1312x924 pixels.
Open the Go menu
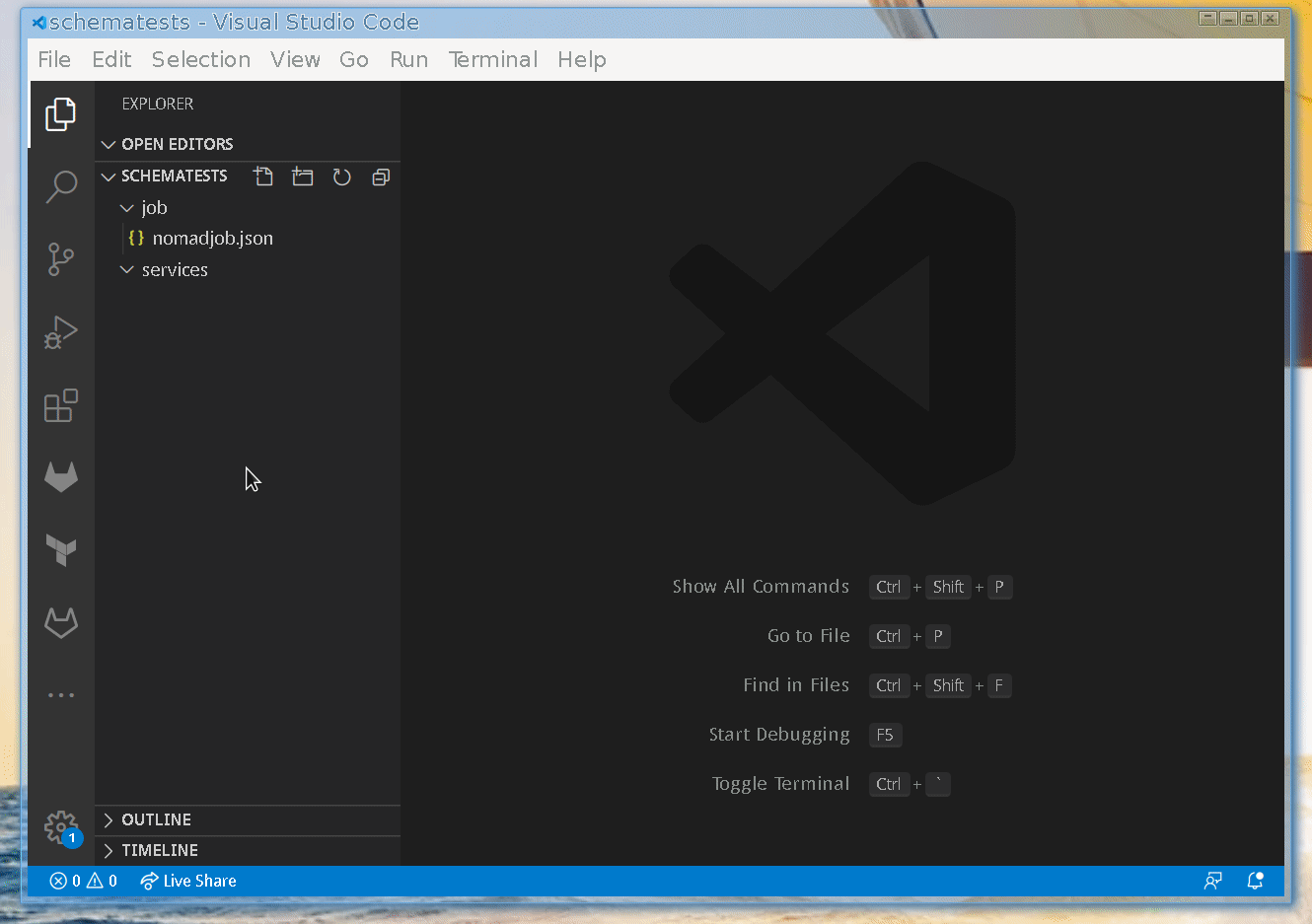pos(354,59)
